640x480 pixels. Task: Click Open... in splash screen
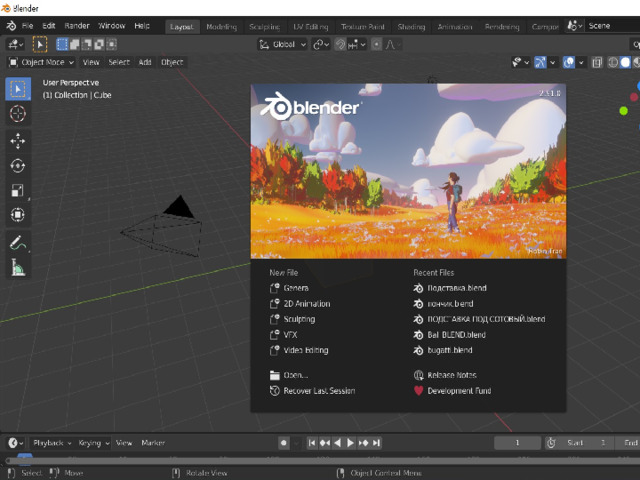pyautogui.click(x=289, y=375)
